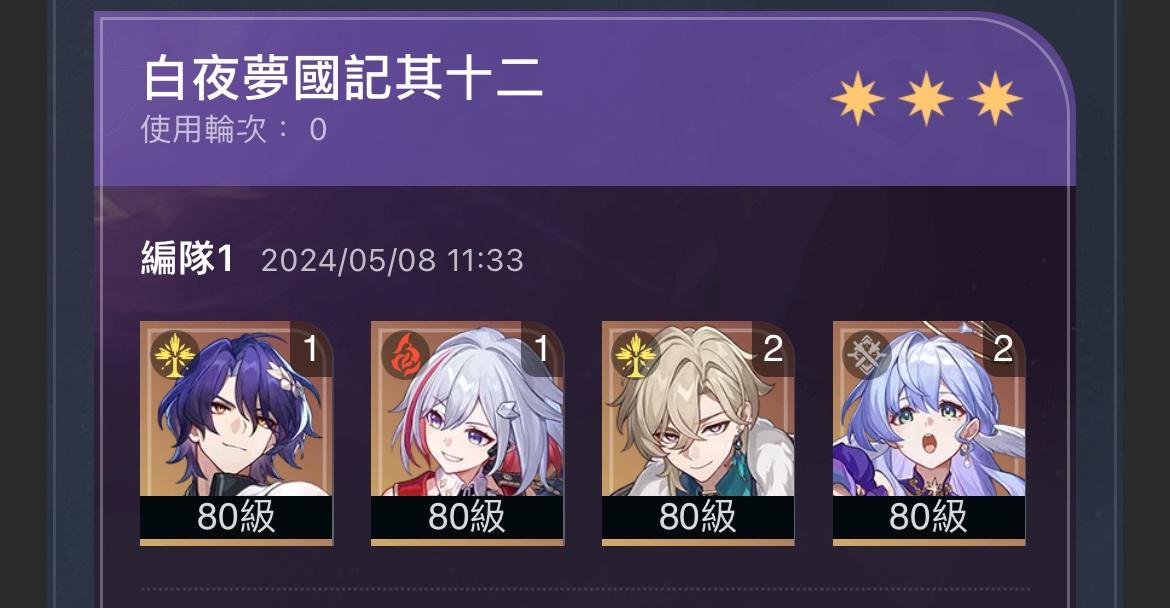
Task: Click the Nihility path icon on blond character
Action: pyautogui.click(x=636, y=355)
